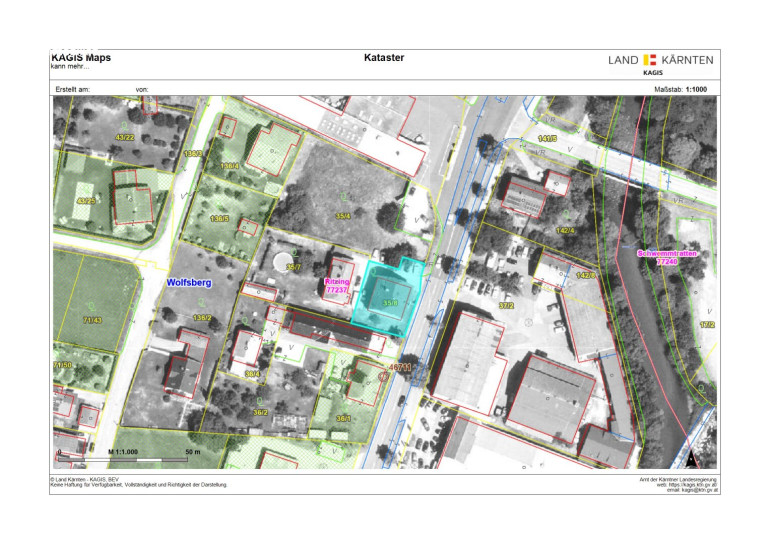Click the Schwemmtratten 77240 label
This screenshot has width=770, height=544.
click(666, 258)
